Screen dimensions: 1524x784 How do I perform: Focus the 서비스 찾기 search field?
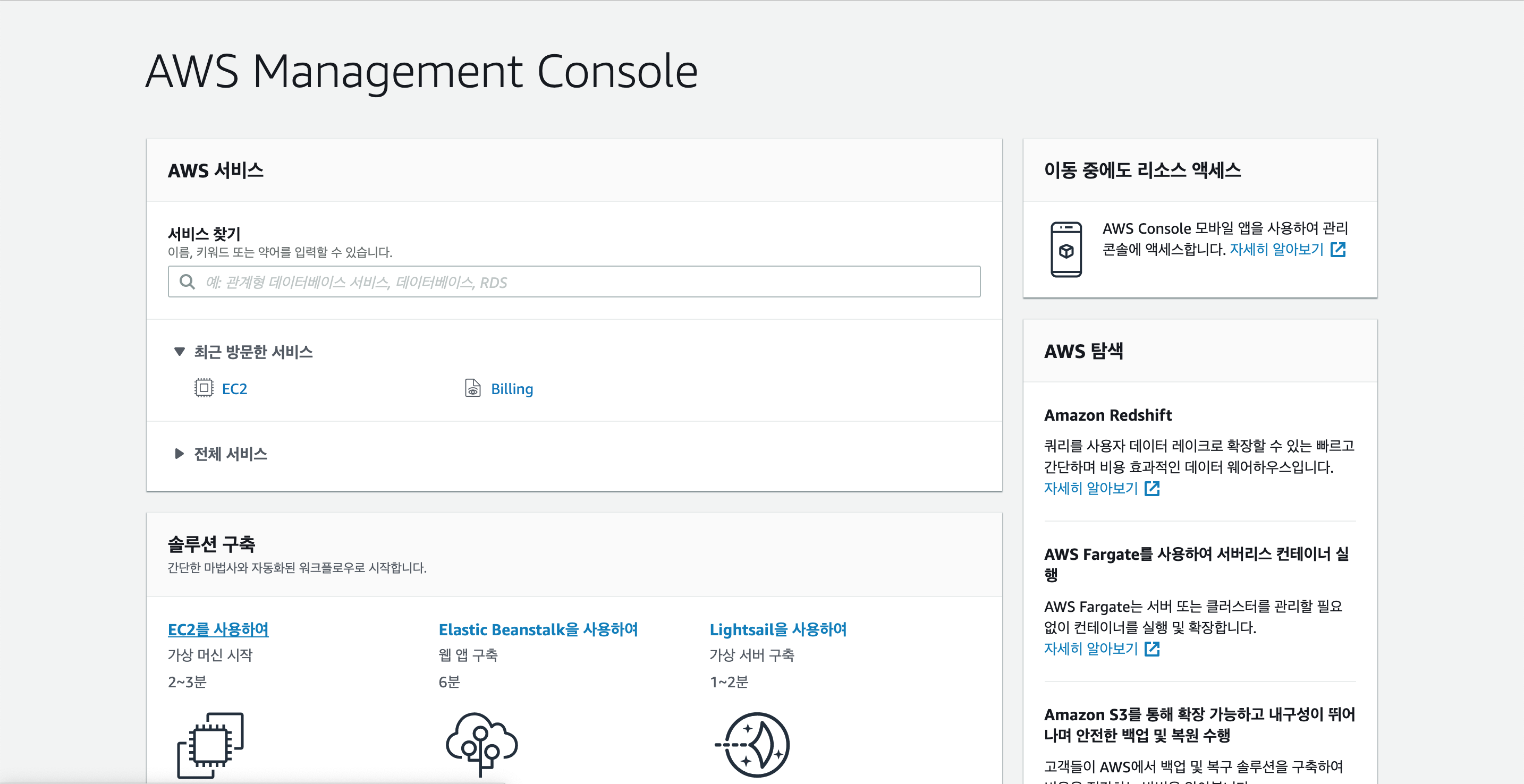pos(586,282)
